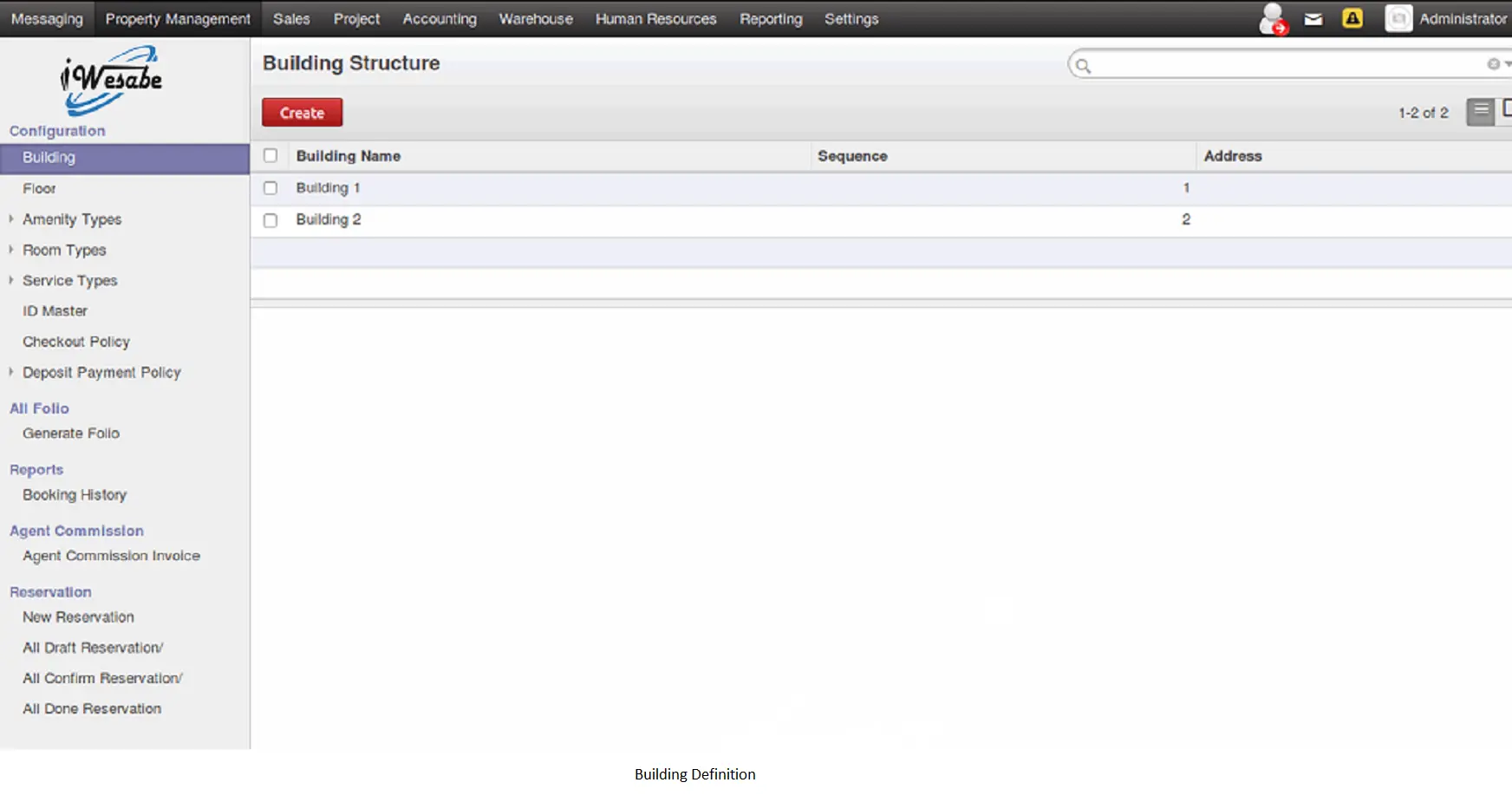Sort by the Sequence column header
This screenshot has width=1512, height=802.
point(852,156)
